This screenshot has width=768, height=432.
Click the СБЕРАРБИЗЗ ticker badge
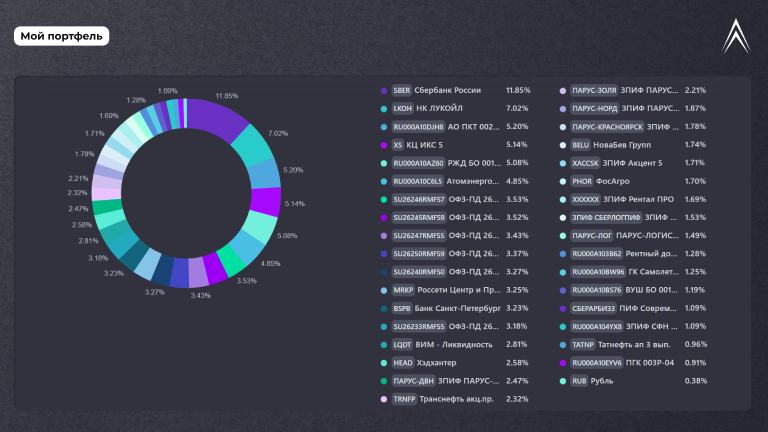594,309
